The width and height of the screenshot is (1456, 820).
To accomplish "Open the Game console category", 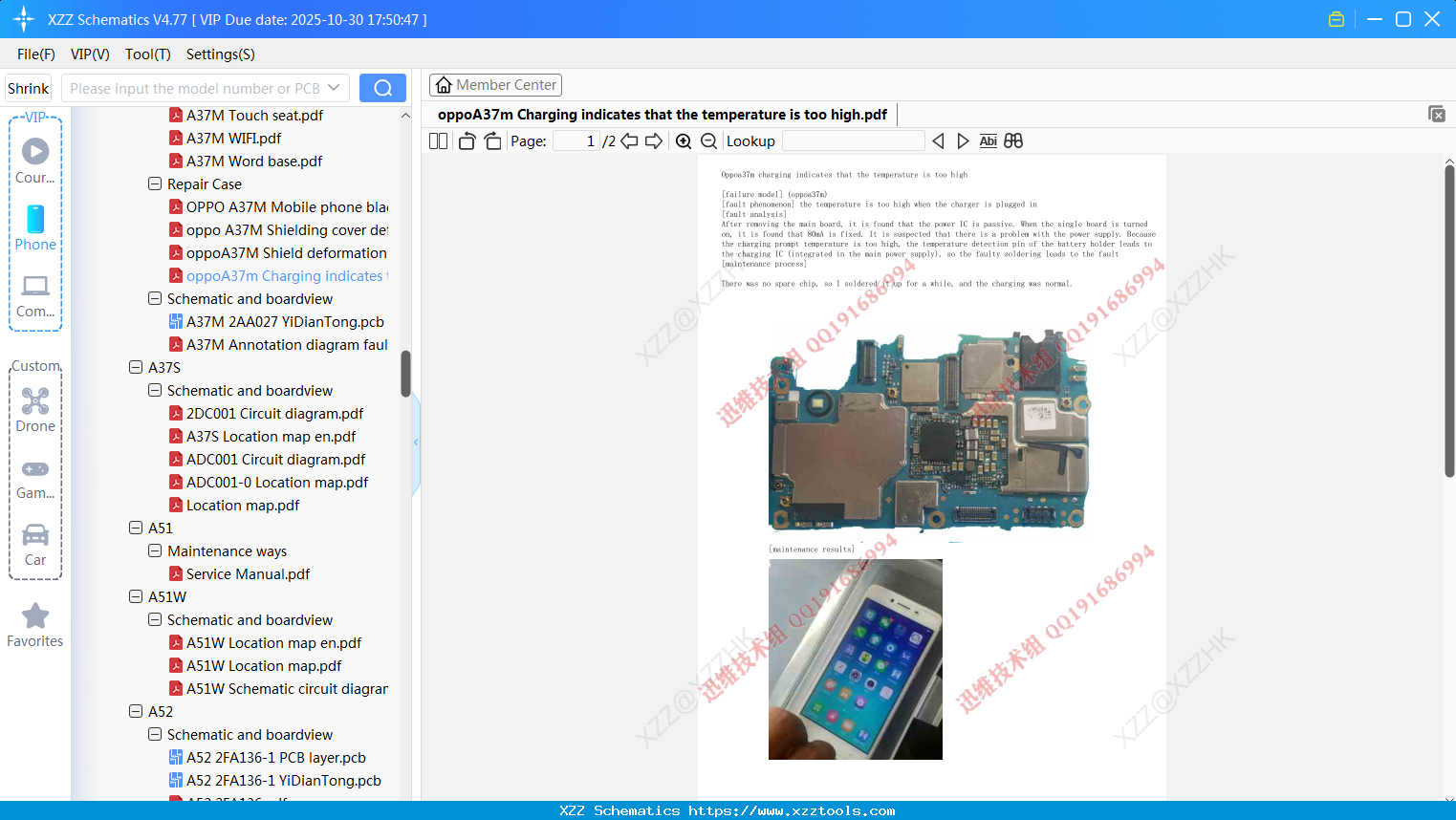I will pyautogui.click(x=35, y=478).
